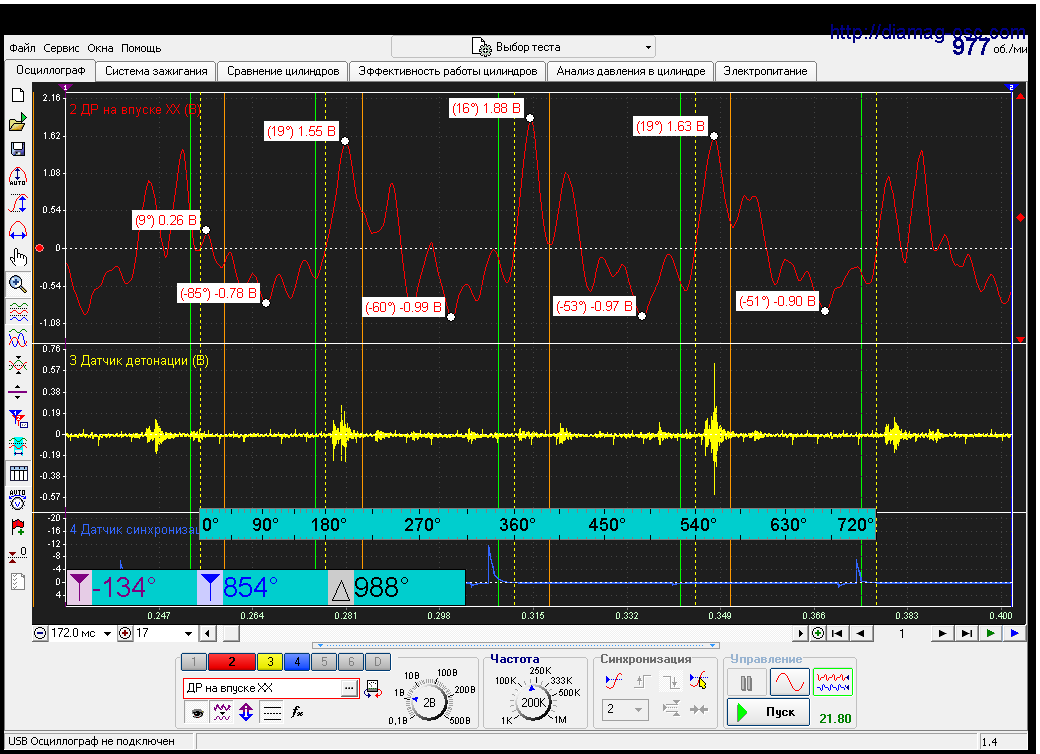The height and width of the screenshot is (754, 1040).
Task: Toggle the grid columns icon
Action: click(x=18, y=473)
